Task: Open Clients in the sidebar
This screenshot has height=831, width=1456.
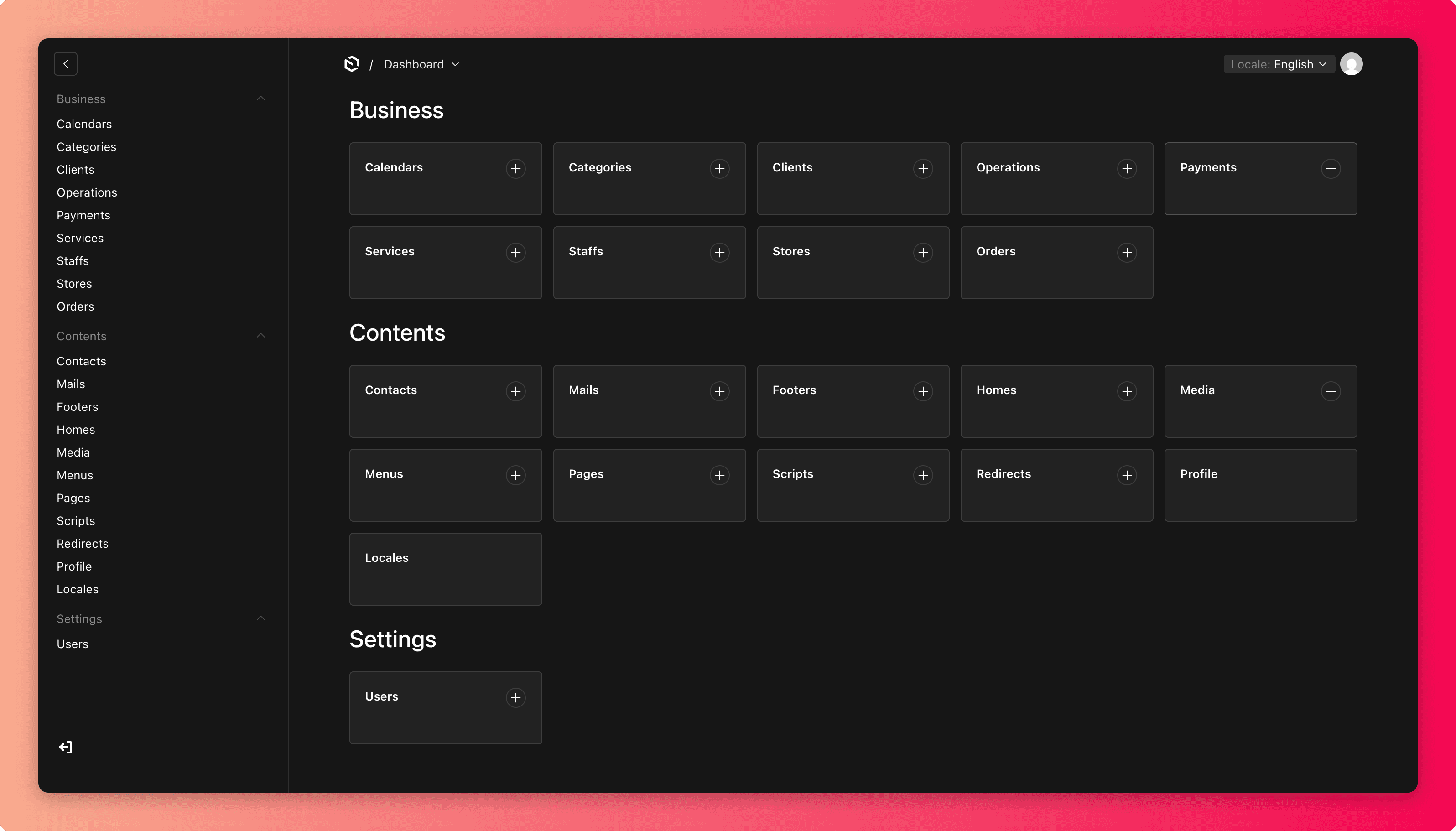Action: point(75,170)
